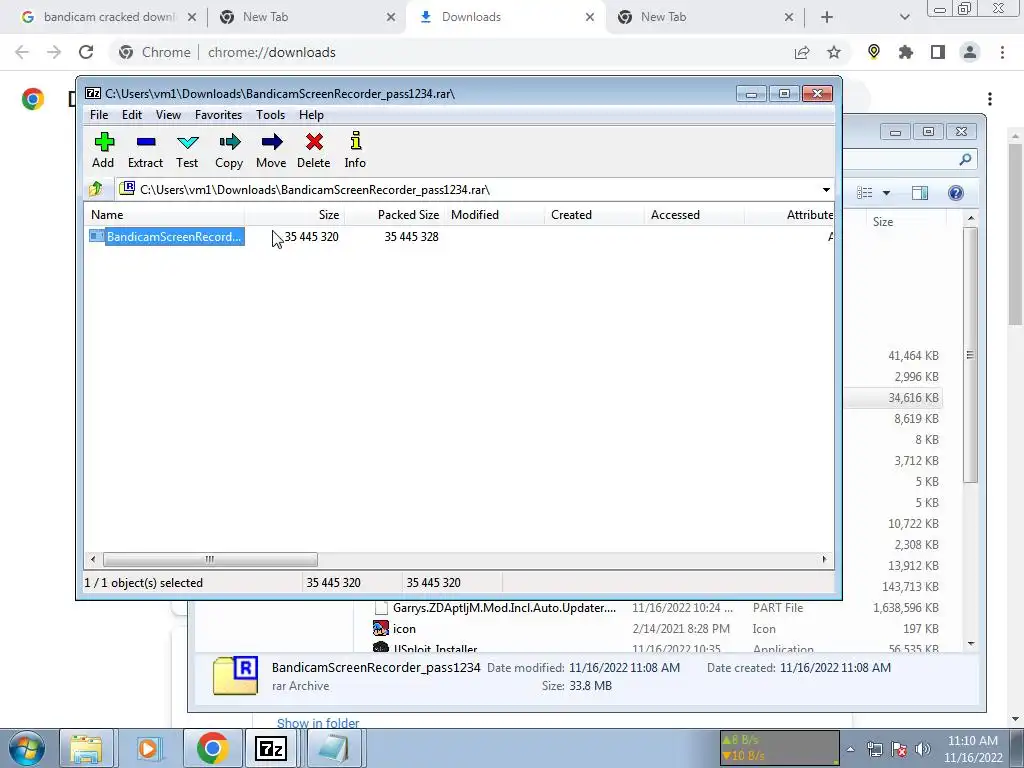
Task: Toggle Explorer preview pane icon
Action: click(920, 193)
